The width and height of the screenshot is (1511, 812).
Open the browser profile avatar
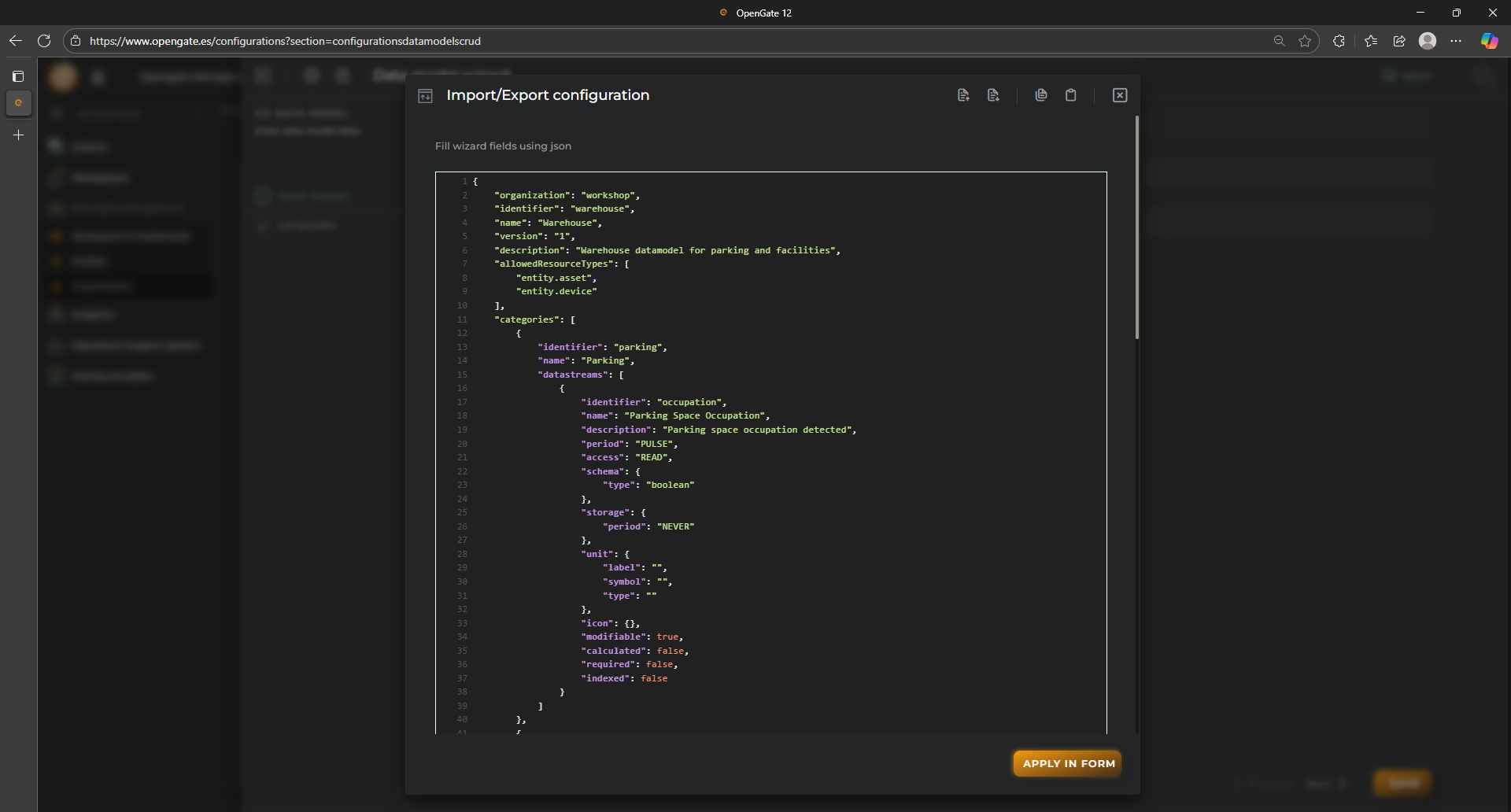[x=1428, y=41]
